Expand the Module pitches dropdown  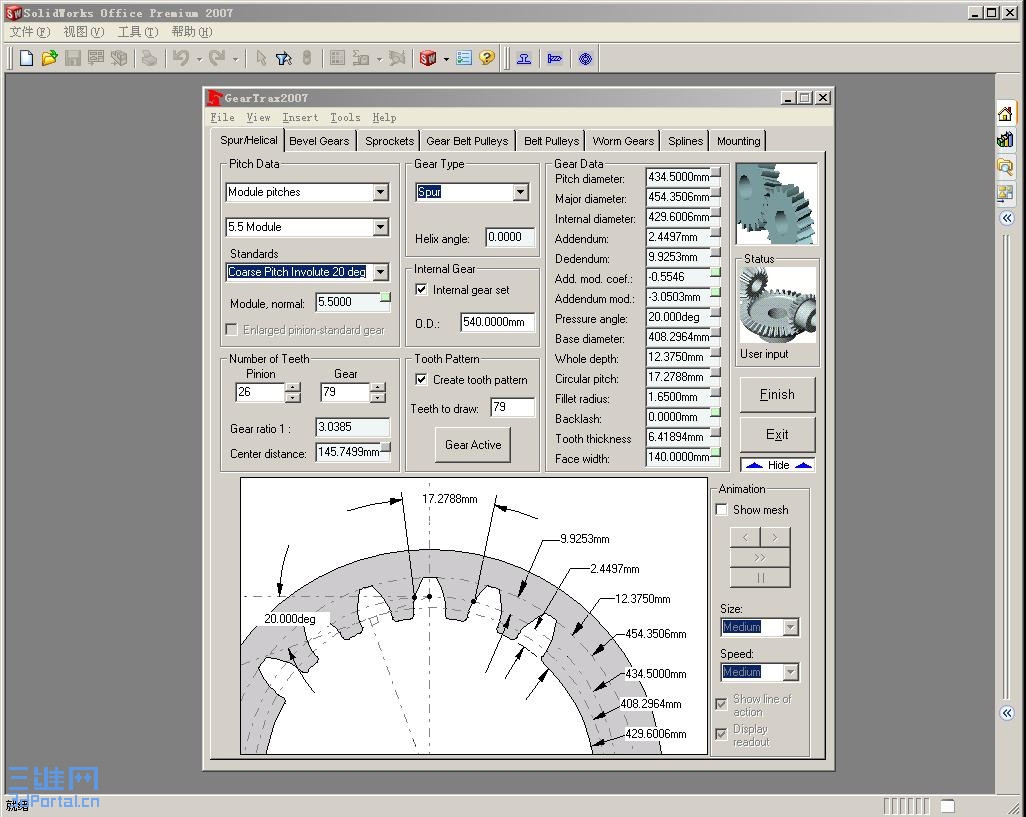380,192
